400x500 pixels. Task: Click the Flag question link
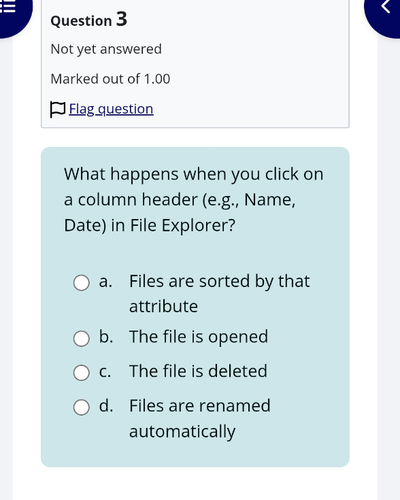click(x=111, y=109)
